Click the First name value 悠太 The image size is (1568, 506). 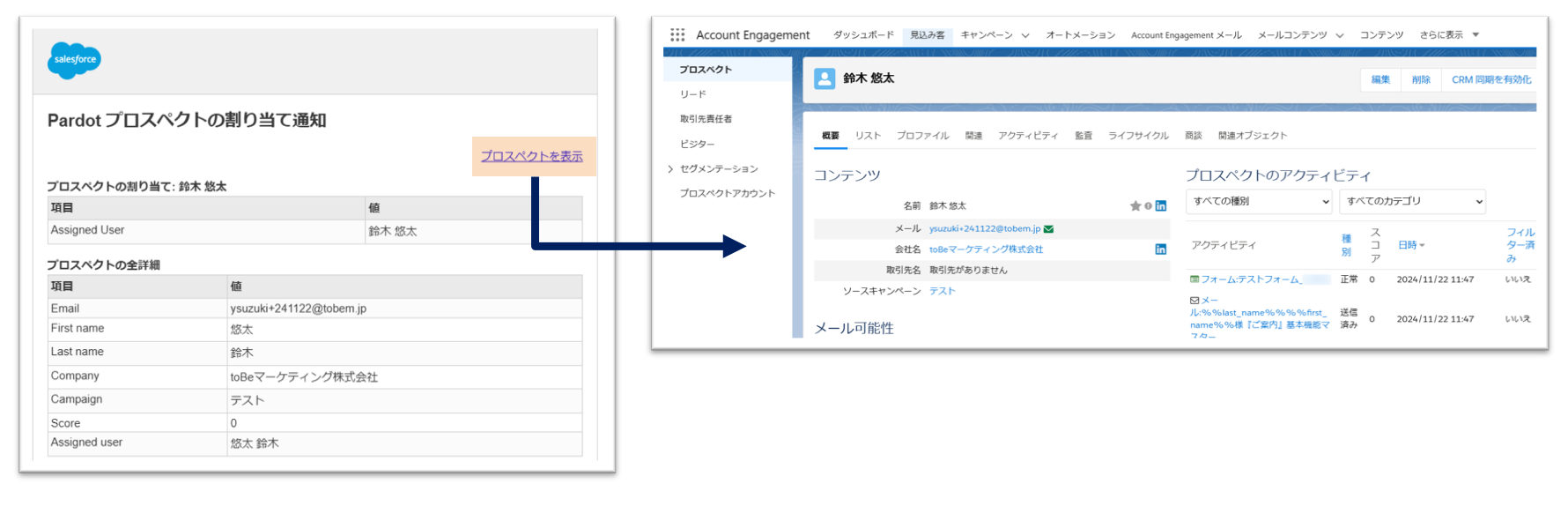click(x=241, y=329)
